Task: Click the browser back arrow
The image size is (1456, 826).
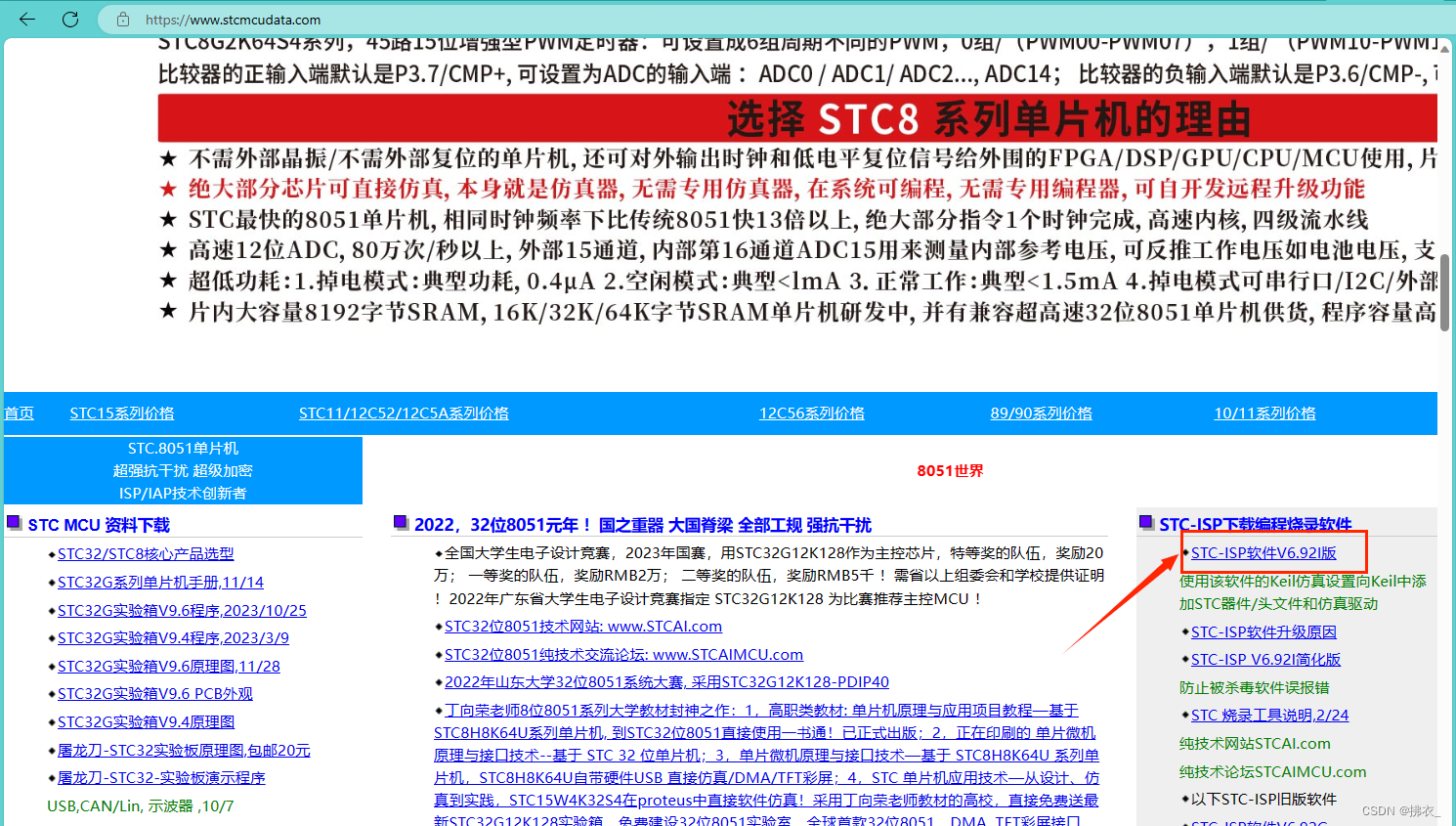Action: [x=26, y=19]
